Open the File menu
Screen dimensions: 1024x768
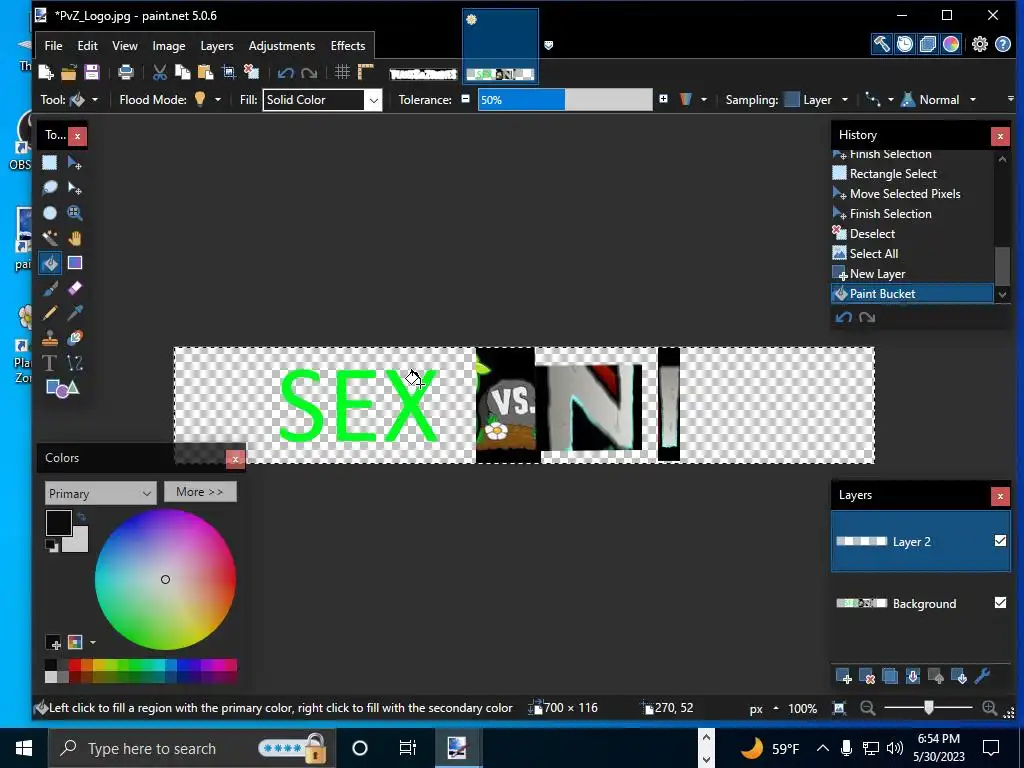tap(54, 46)
